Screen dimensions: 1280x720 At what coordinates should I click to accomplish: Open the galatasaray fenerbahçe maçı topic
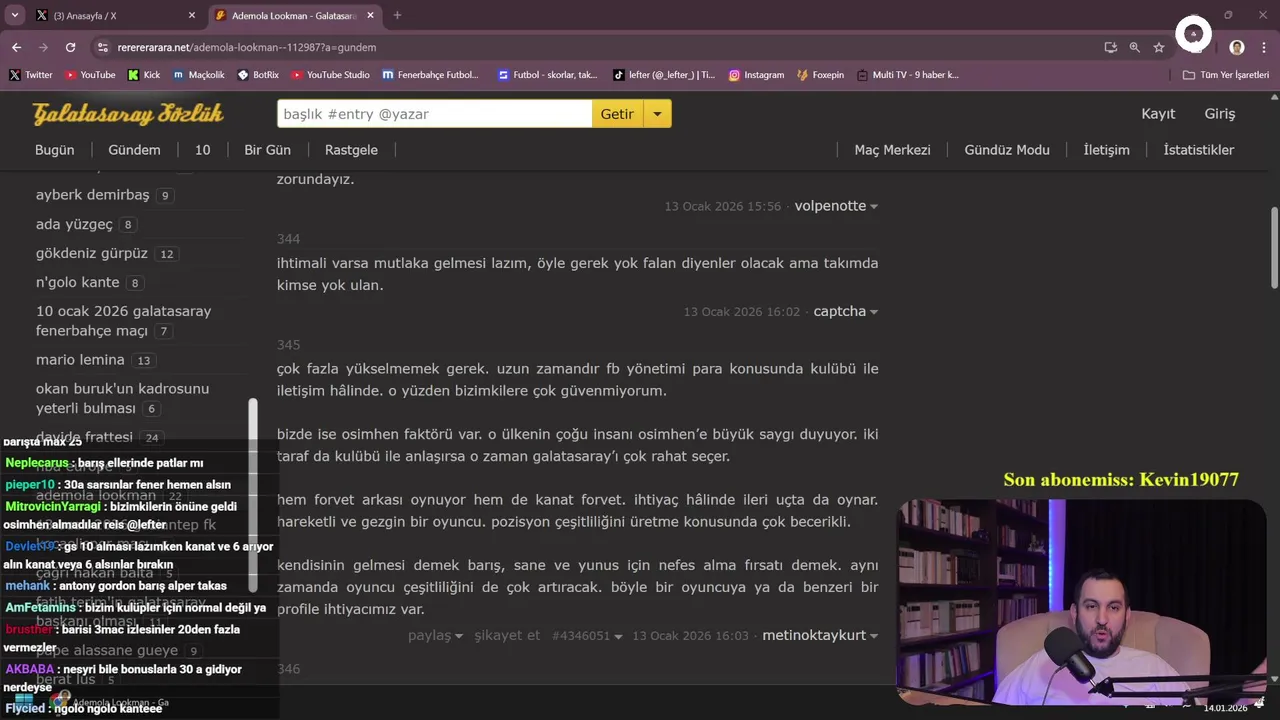pyautogui.click(x=123, y=321)
